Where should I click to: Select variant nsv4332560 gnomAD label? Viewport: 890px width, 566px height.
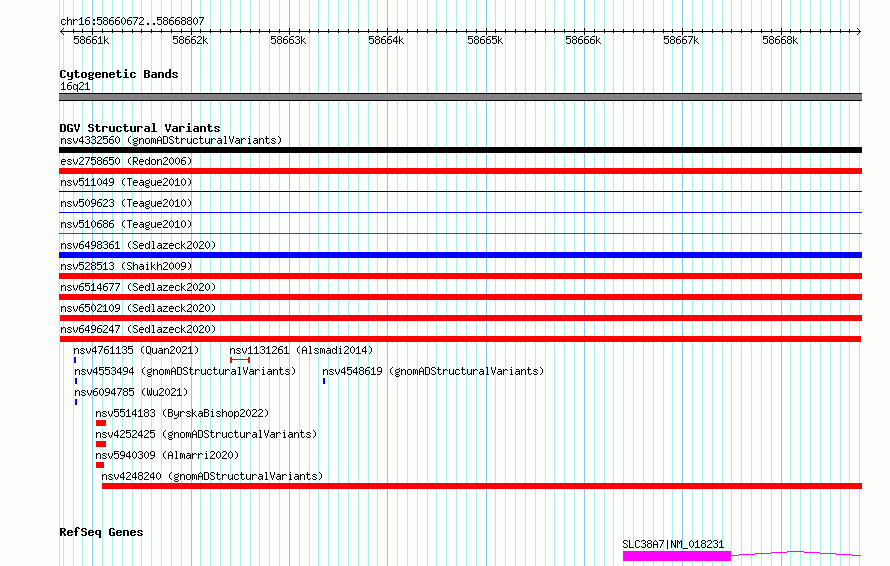(x=171, y=140)
